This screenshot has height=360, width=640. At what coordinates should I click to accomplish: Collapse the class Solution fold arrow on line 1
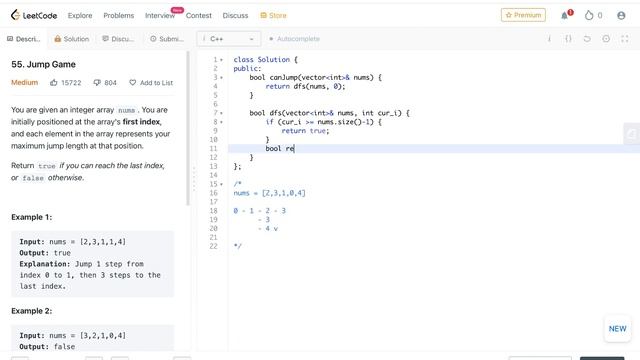[222, 60]
